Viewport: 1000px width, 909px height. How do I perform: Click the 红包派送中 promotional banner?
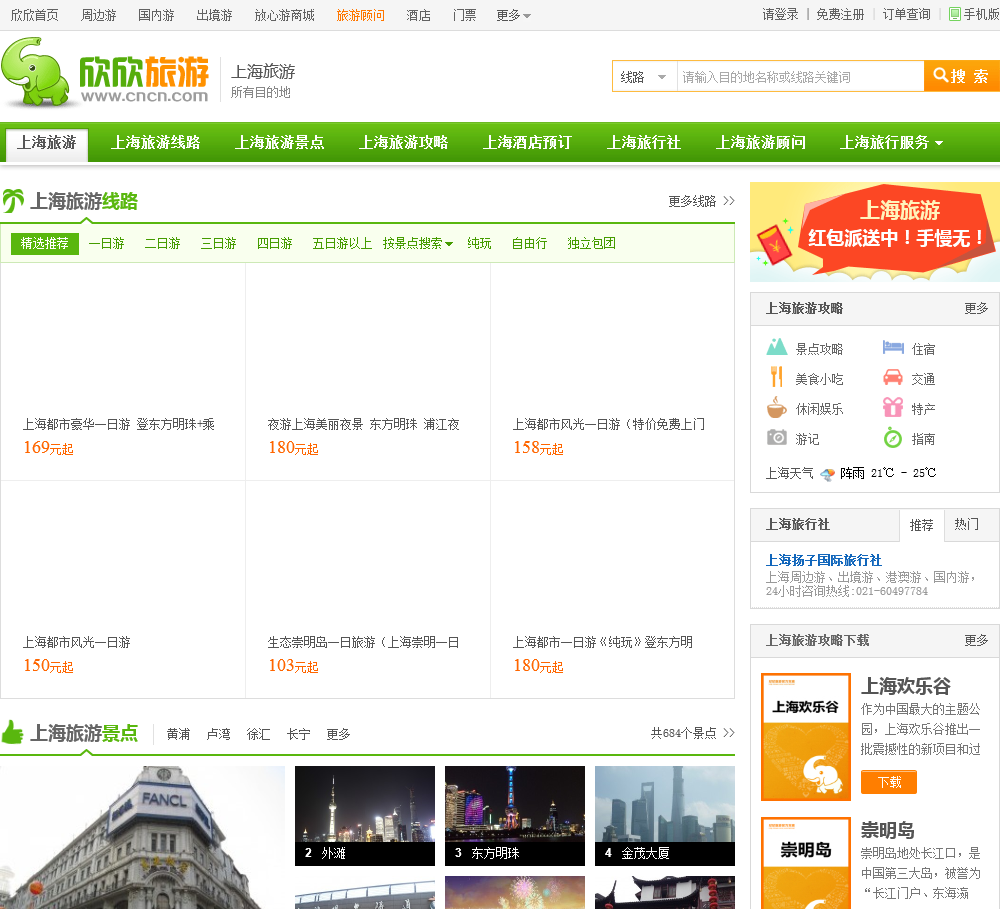[x=875, y=232]
